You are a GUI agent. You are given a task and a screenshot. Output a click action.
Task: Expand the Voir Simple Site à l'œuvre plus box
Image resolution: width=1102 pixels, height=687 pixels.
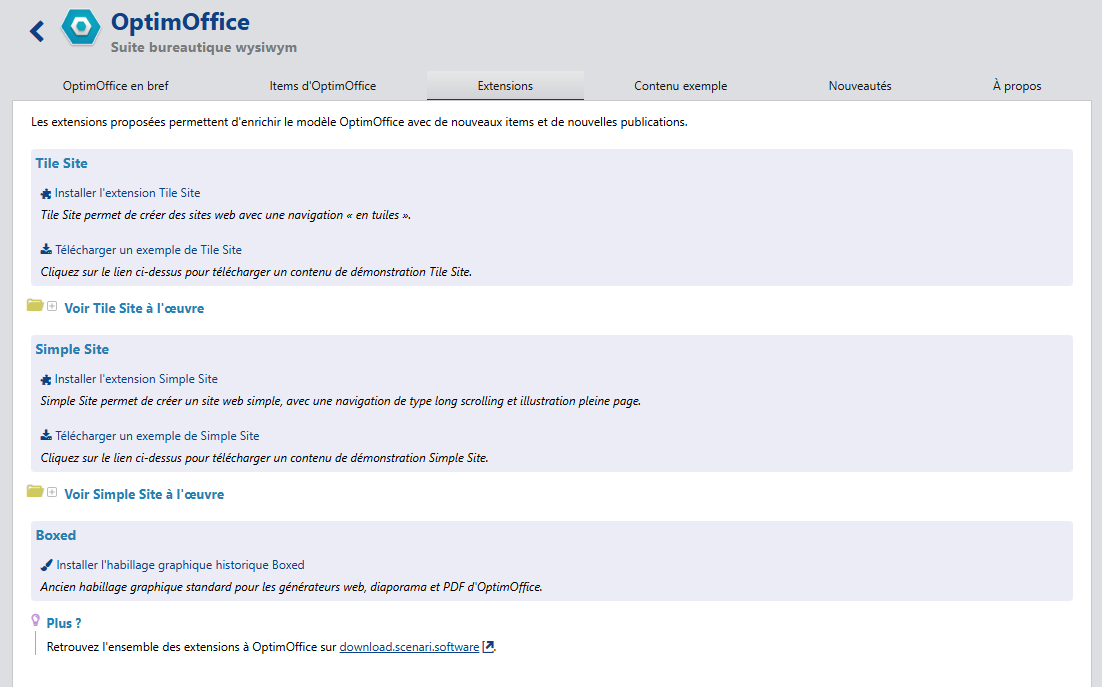52,492
